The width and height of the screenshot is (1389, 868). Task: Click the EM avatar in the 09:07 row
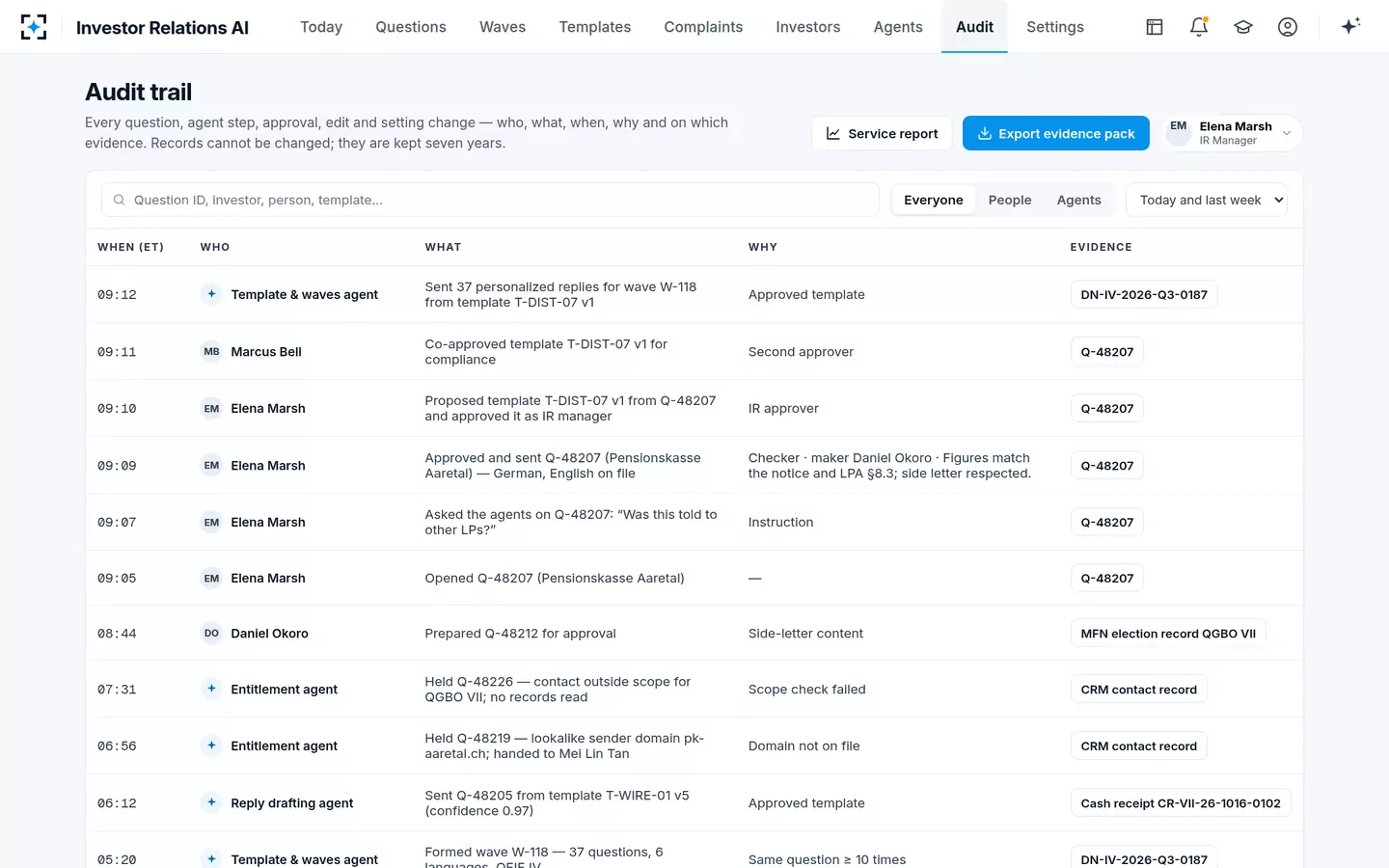pos(211,523)
